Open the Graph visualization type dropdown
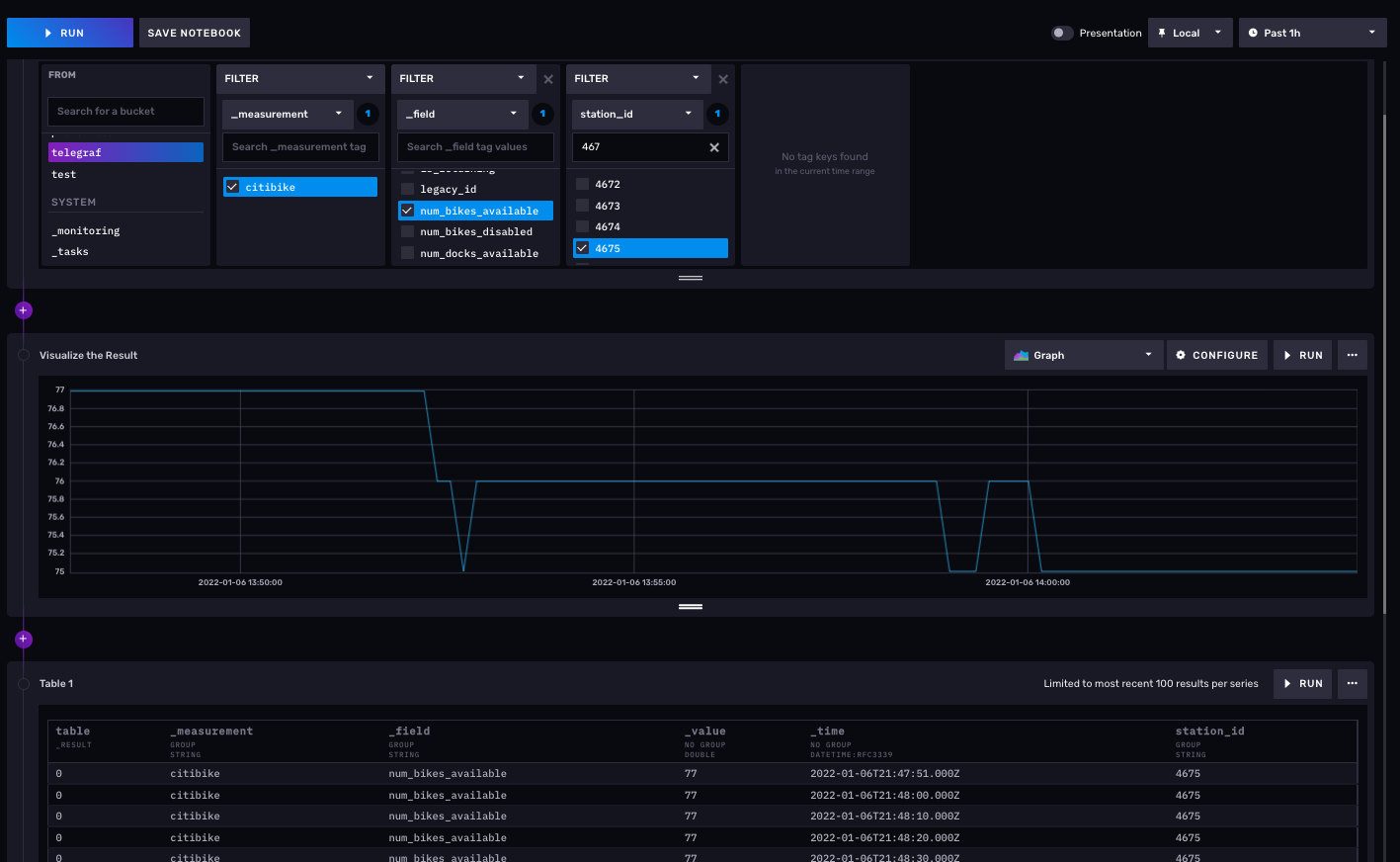 click(x=1083, y=355)
